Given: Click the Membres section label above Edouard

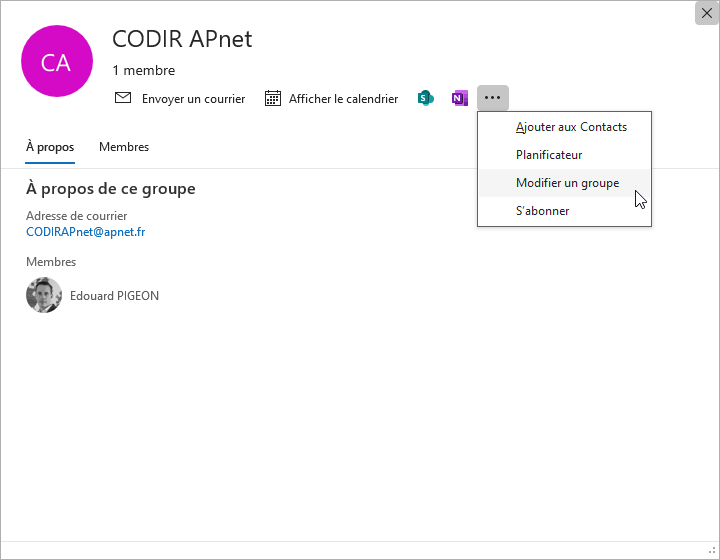Looking at the screenshot, I should (x=51, y=262).
